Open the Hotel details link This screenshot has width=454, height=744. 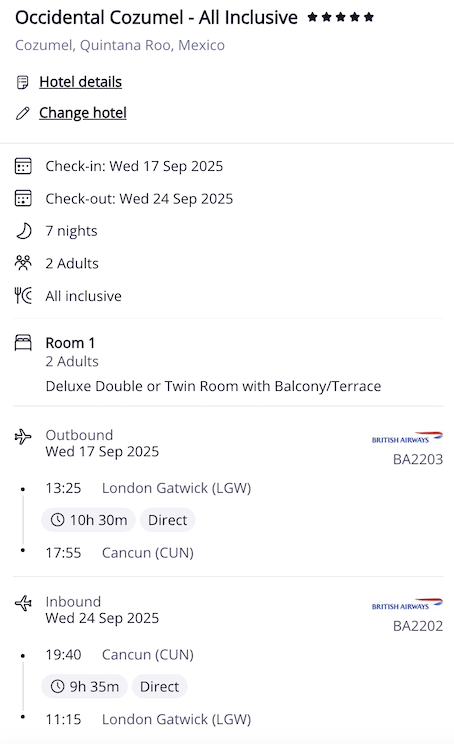(81, 82)
